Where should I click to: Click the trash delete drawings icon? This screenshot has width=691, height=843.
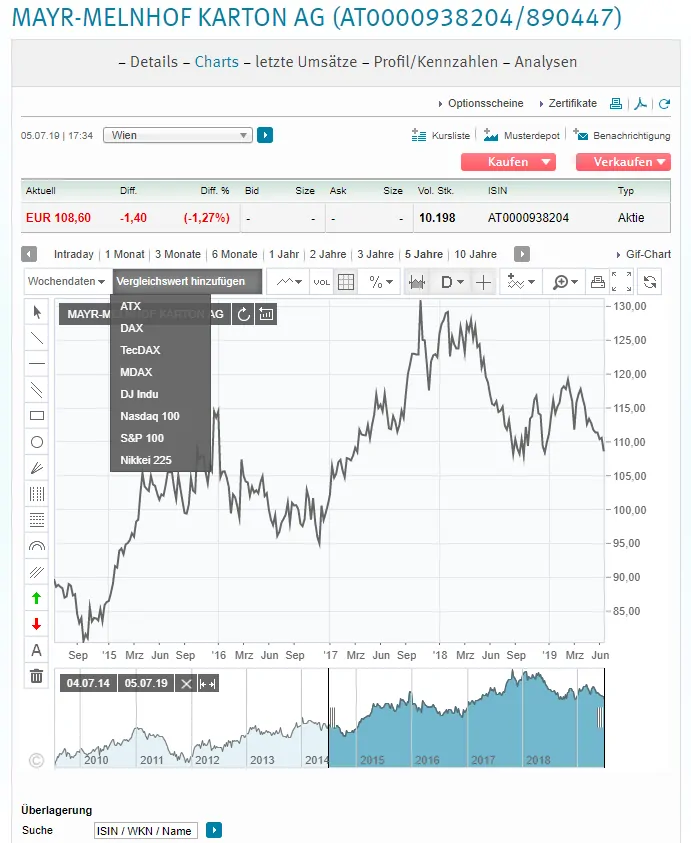point(37,676)
